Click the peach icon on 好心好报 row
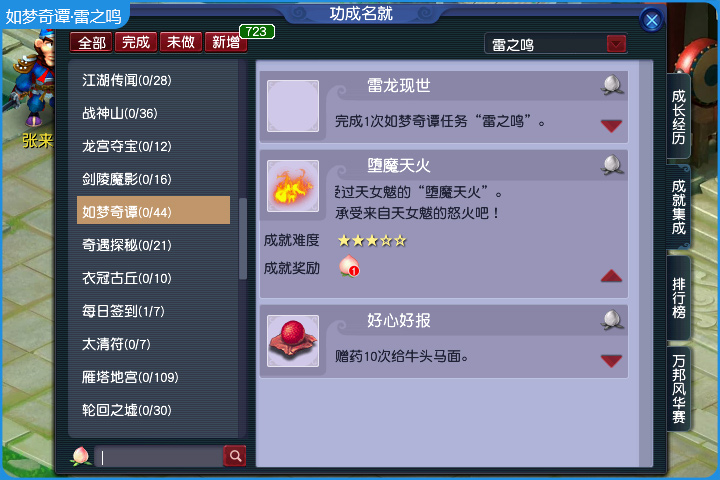Viewport: 720px width, 480px height. coord(612,320)
